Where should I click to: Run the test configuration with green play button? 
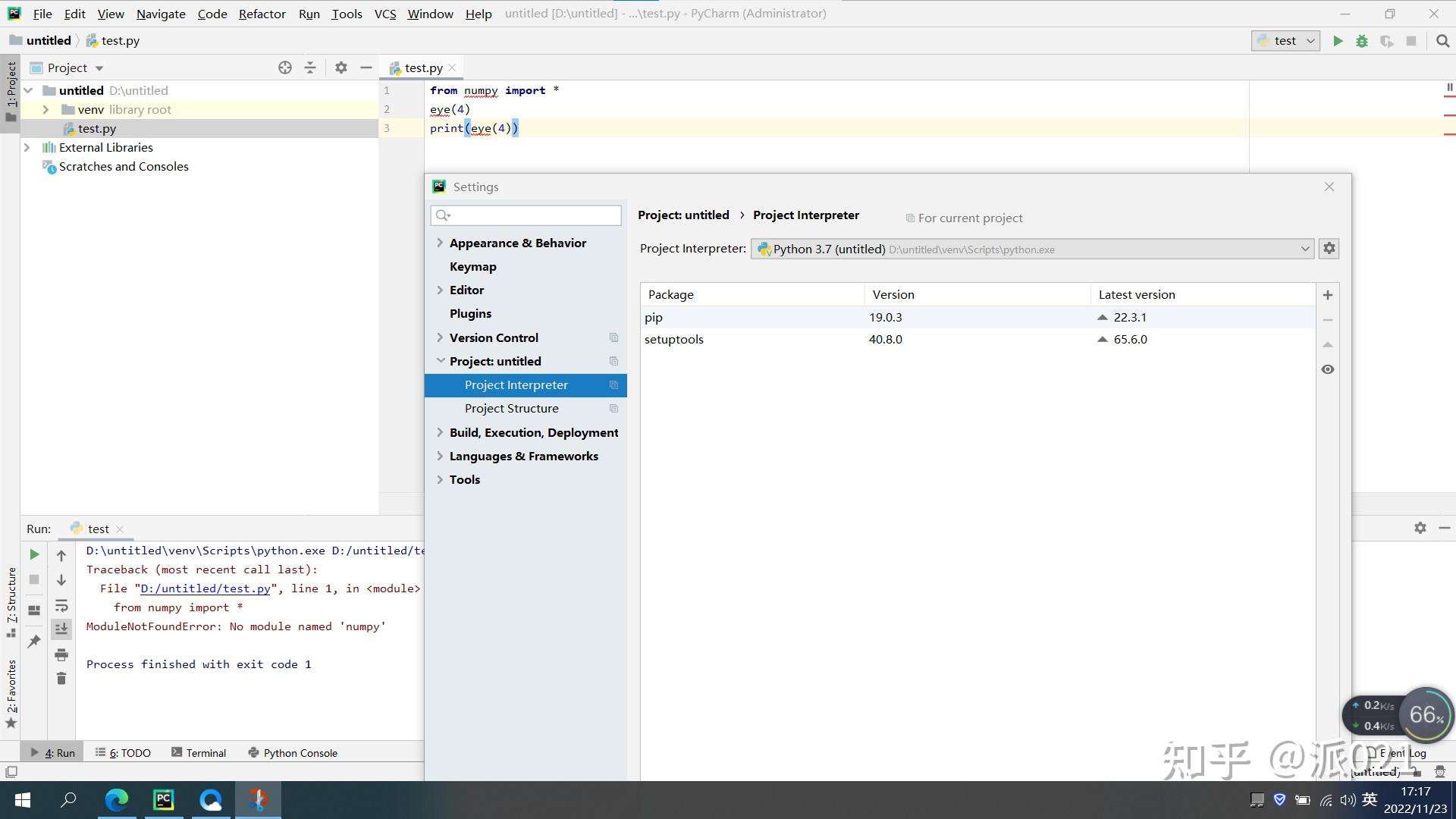(1338, 41)
